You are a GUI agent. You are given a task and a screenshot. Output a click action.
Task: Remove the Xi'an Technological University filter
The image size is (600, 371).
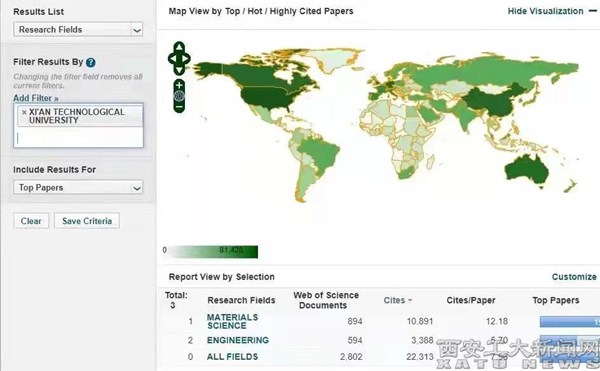[x=24, y=112]
